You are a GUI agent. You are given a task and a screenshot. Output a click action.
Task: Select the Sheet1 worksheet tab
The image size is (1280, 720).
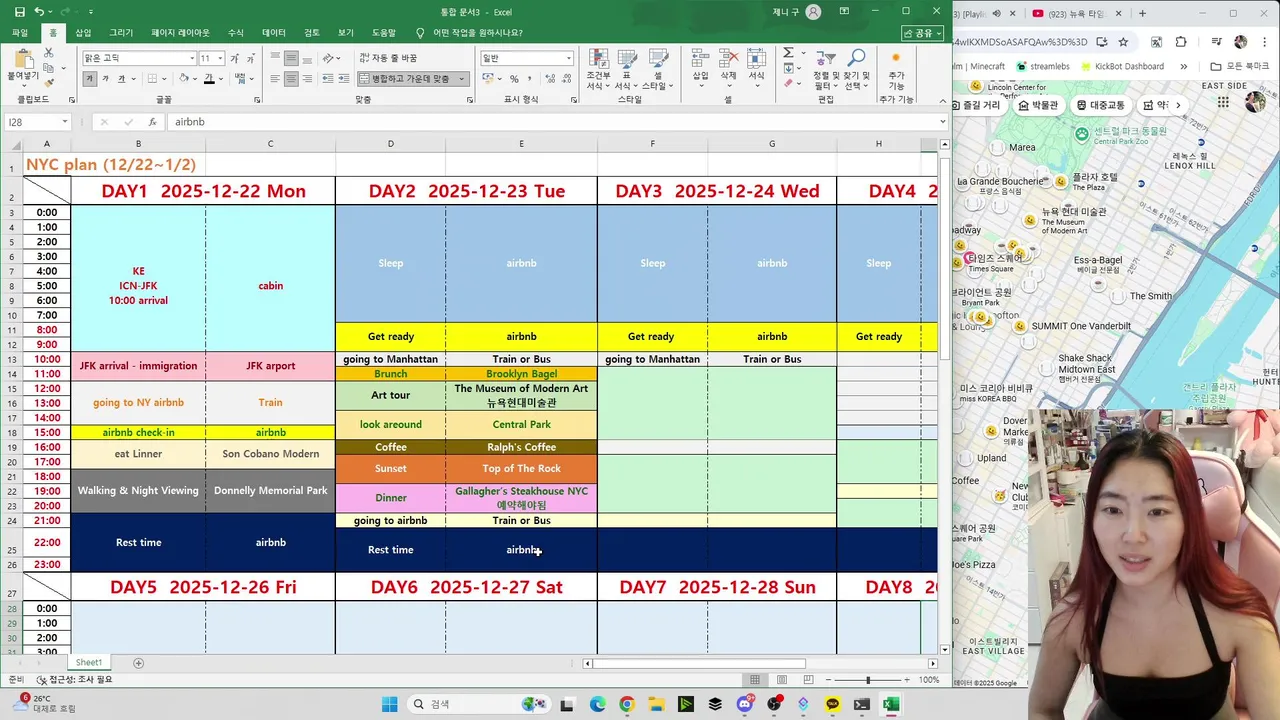[89, 663]
